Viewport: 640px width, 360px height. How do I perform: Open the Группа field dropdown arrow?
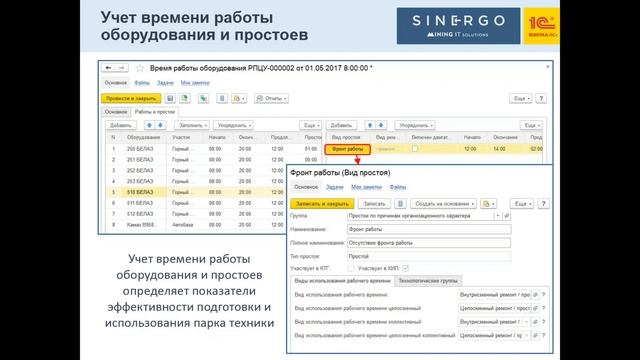tap(498, 216)
